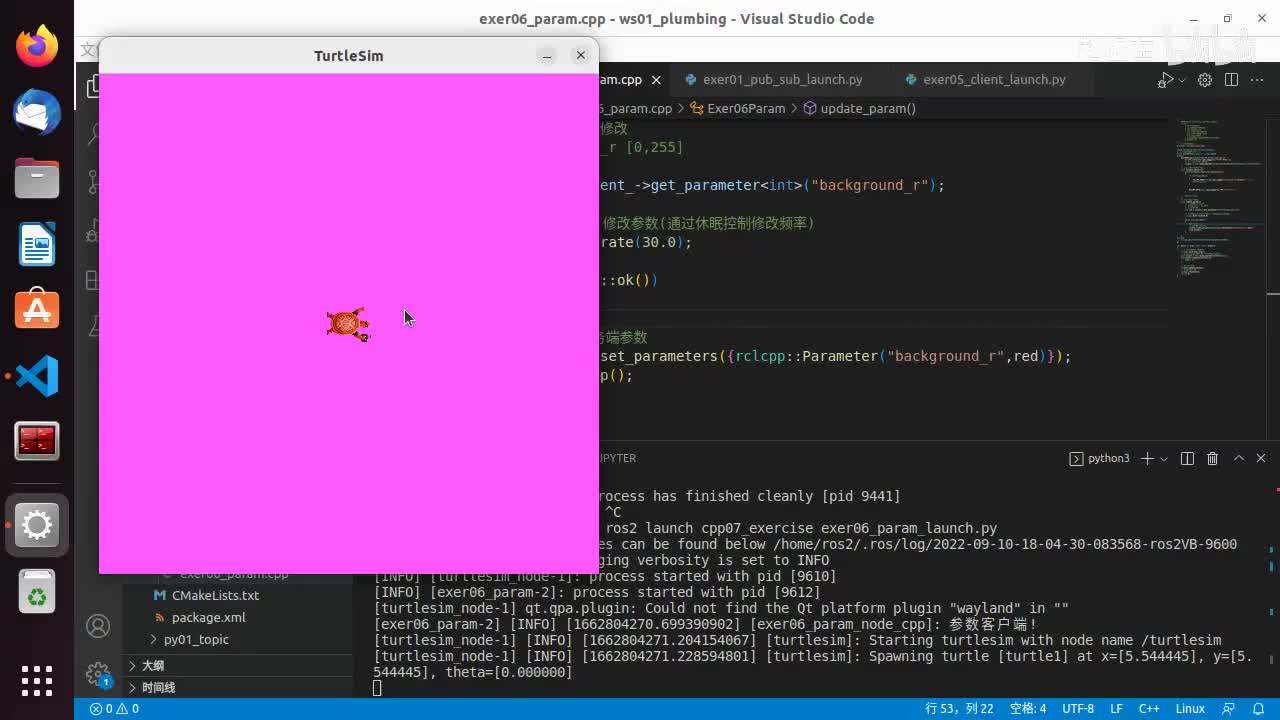This screenshot has width=1280, height=720.
Task: Click line and column indicator 行 53, 列 22
Action: pos(959,709)
